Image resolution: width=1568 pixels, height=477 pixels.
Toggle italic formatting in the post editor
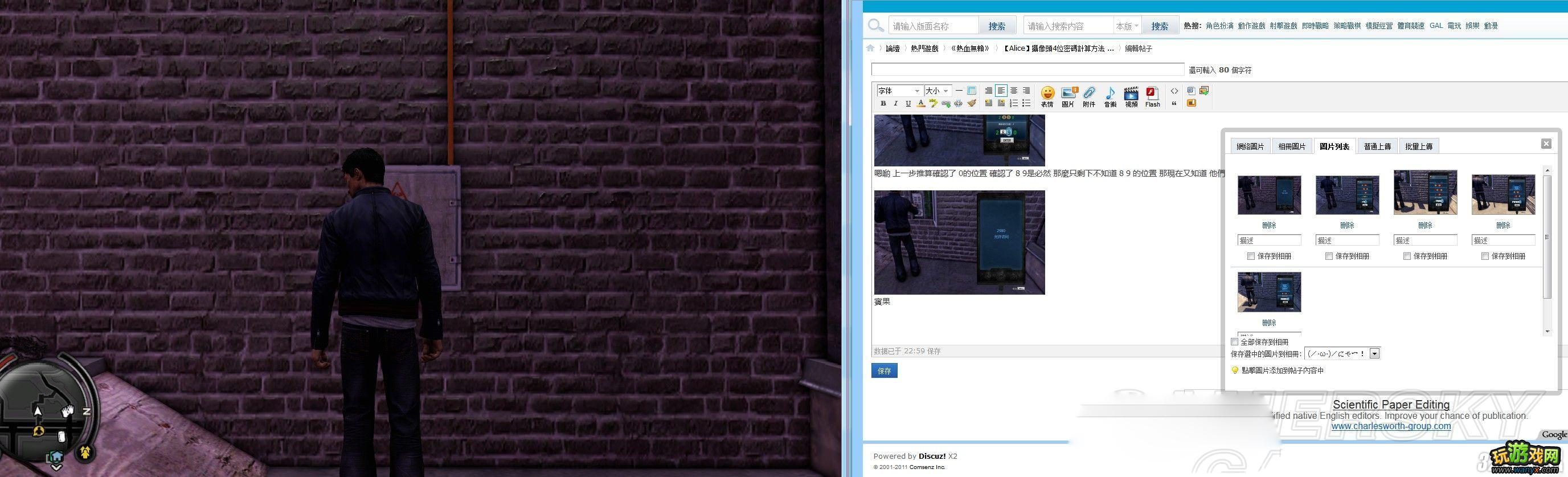tap(896, 104)
